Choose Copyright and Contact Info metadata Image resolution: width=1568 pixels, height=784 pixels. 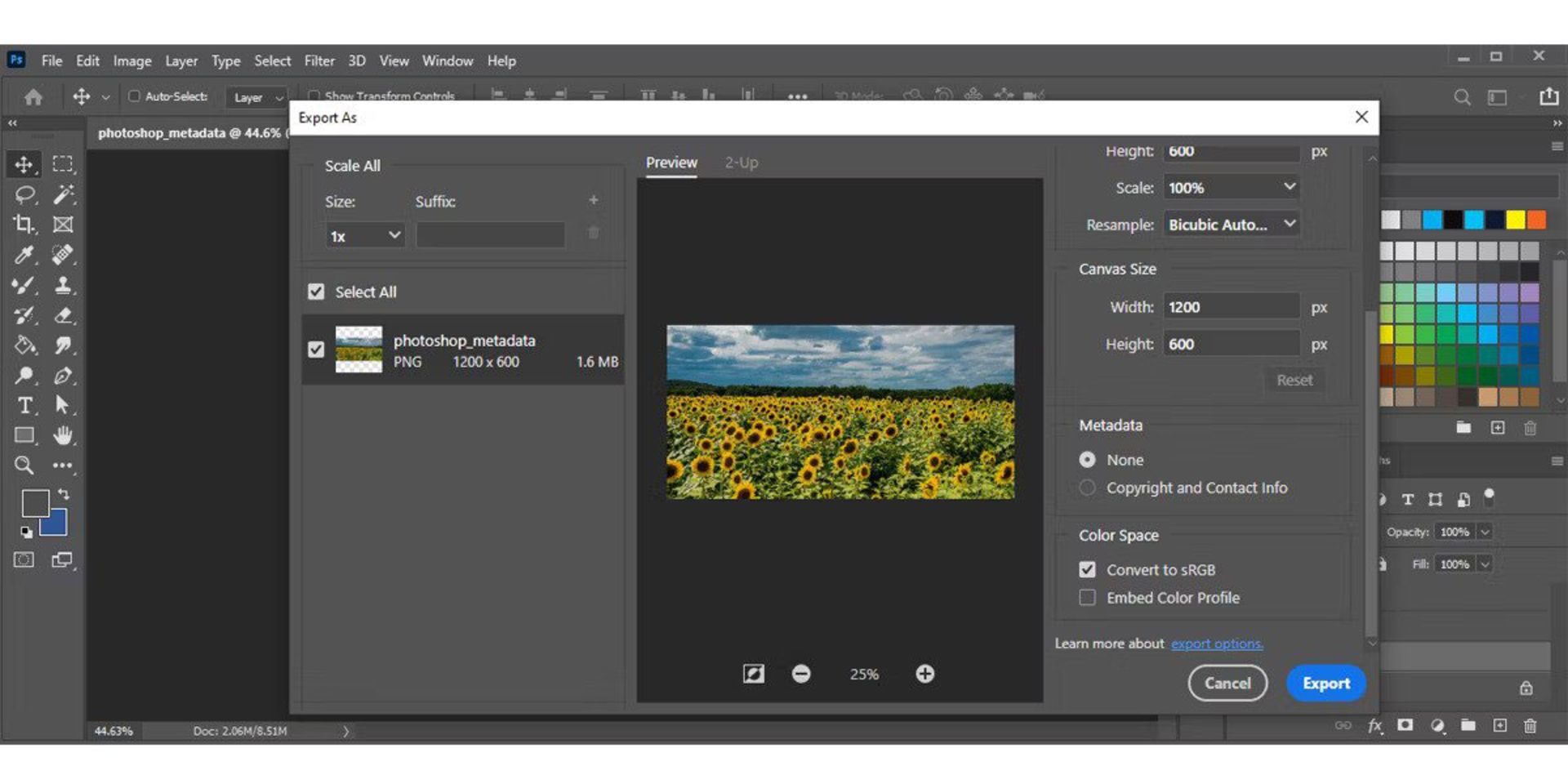tap(1087, 488)
